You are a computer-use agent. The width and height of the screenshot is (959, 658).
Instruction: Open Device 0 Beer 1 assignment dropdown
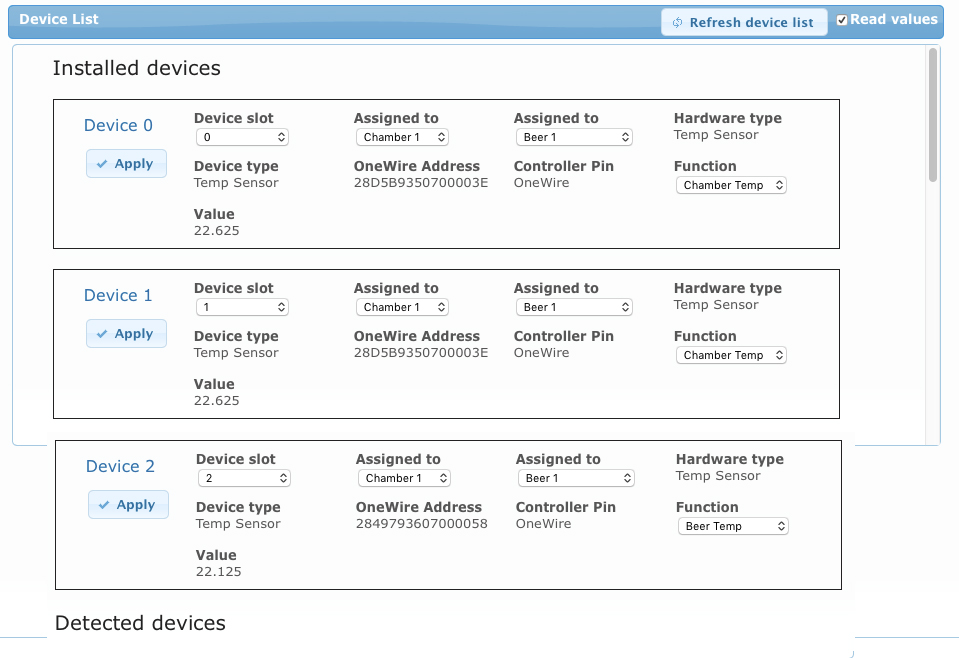574,137
